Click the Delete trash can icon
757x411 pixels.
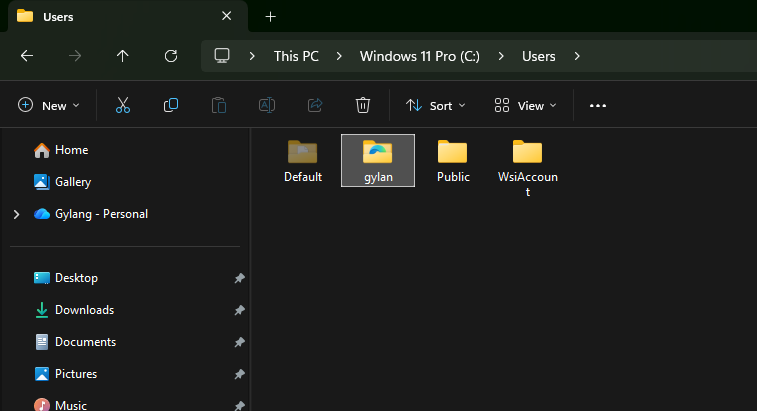[x=363, y=105]
